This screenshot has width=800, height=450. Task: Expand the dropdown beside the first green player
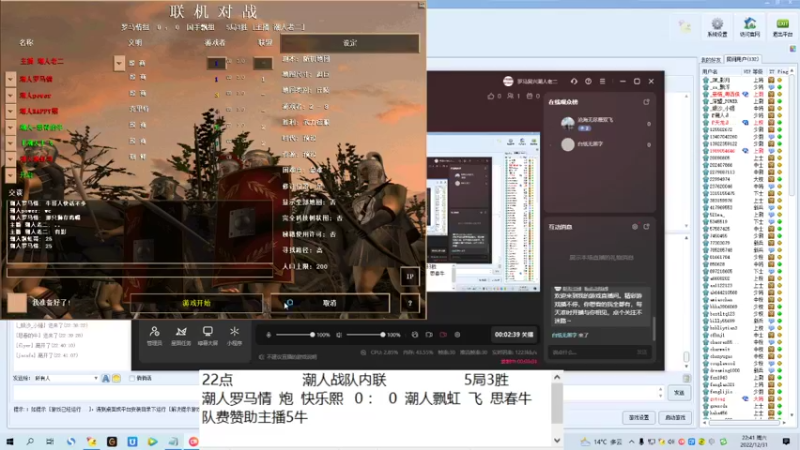[11, 127]
